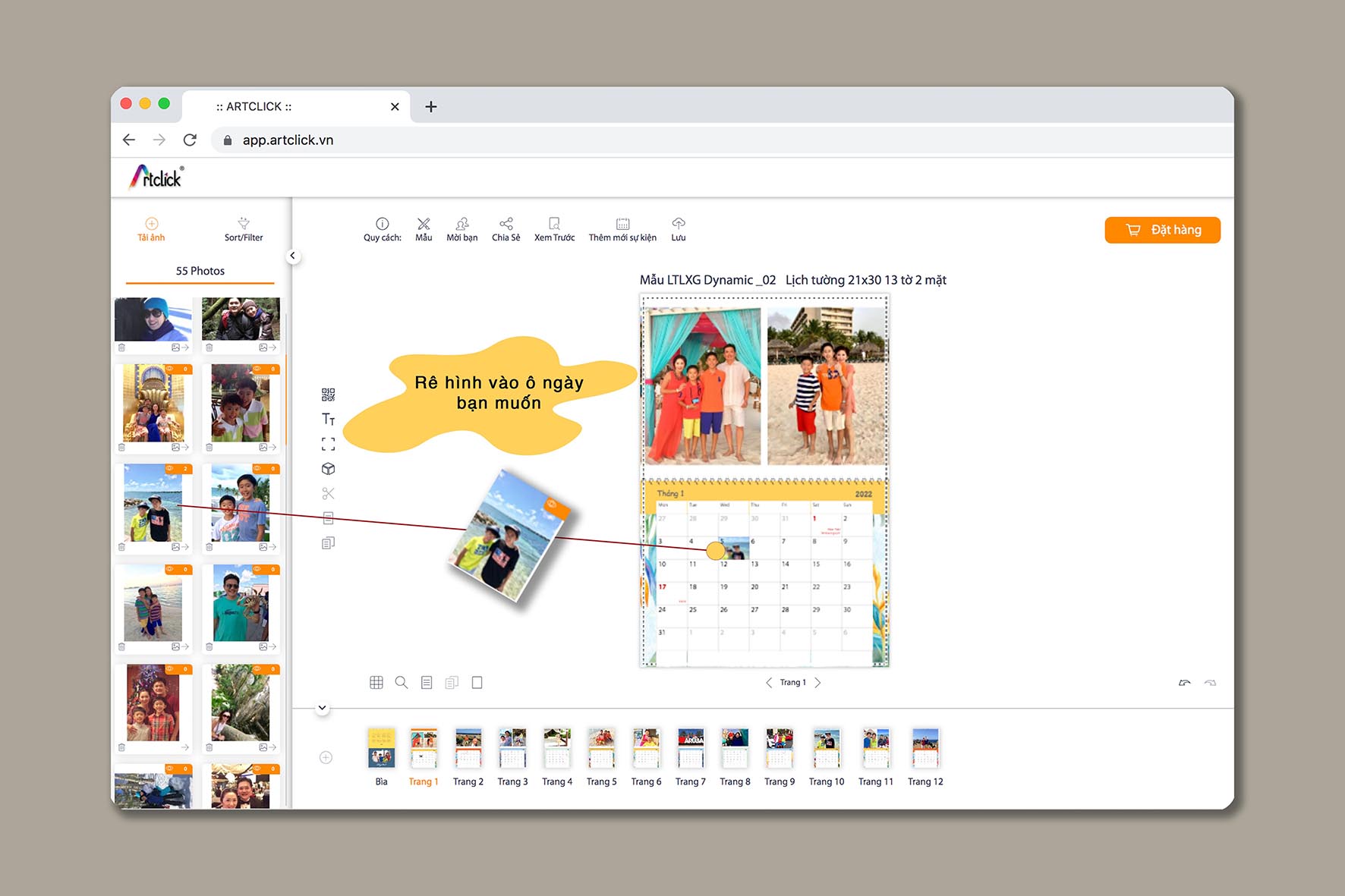Delete the golden throne photo via trash icon
The height and width of the screenshot is (896, 1345).
121,448
